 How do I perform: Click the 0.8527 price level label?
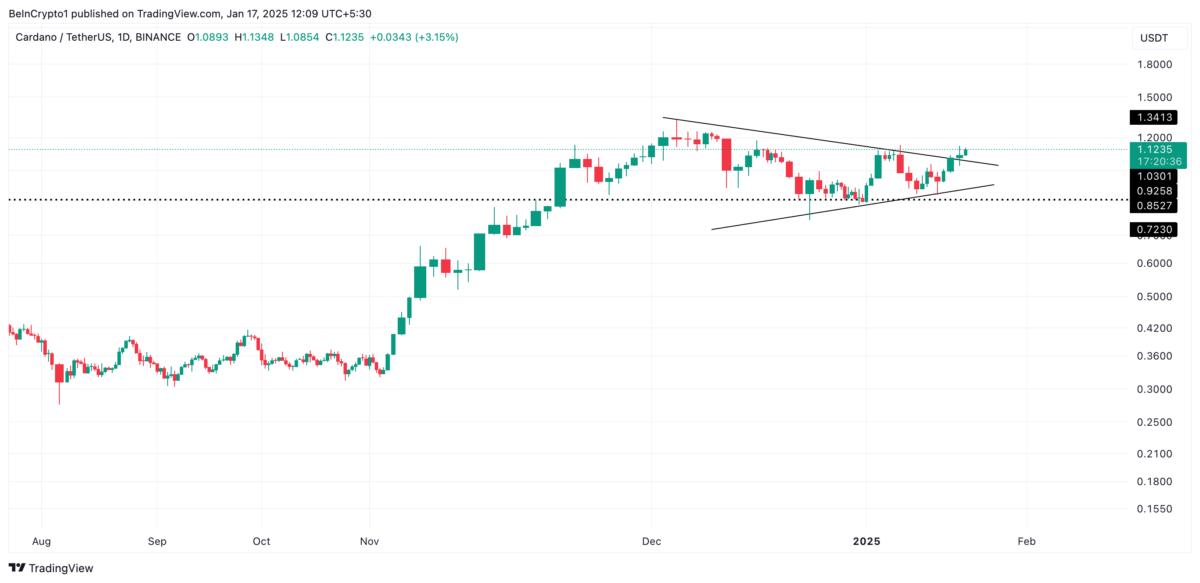1154,205
